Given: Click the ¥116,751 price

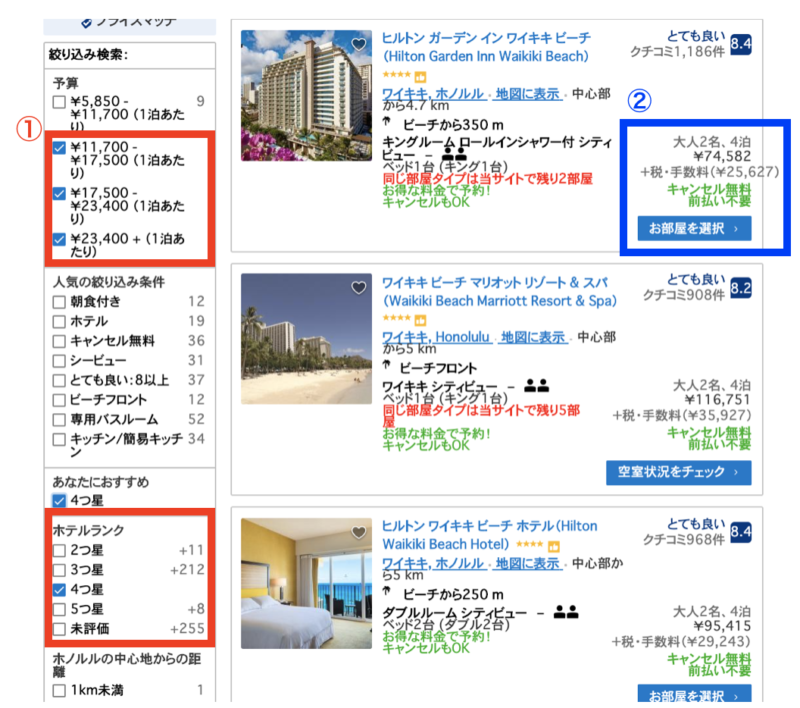Looking at the screenshot, I should point(717,400).
